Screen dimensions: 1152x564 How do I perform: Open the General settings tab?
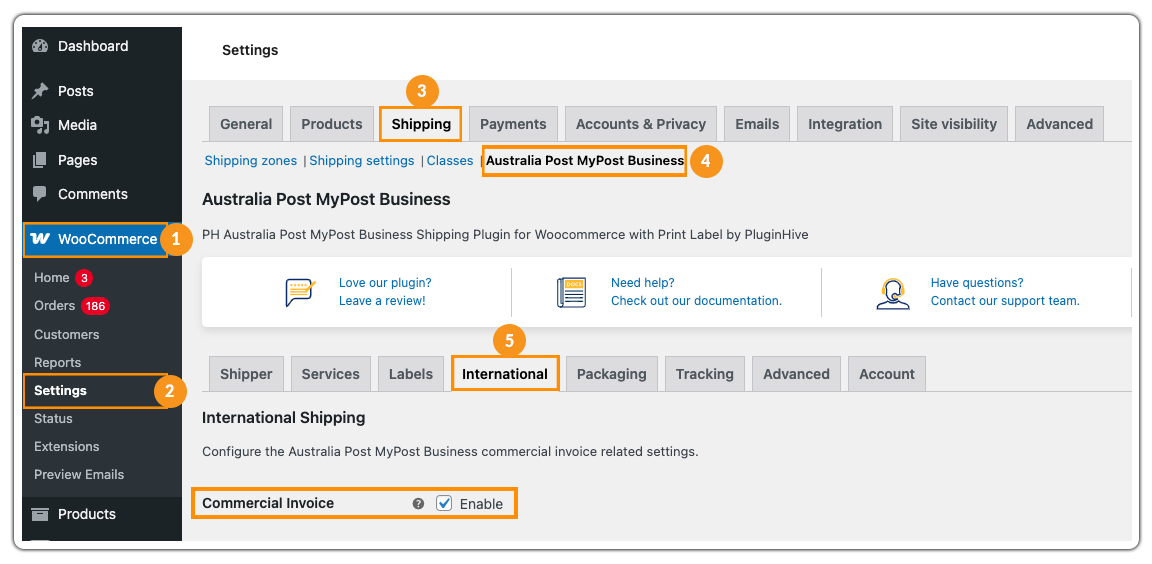coord(246,124)
